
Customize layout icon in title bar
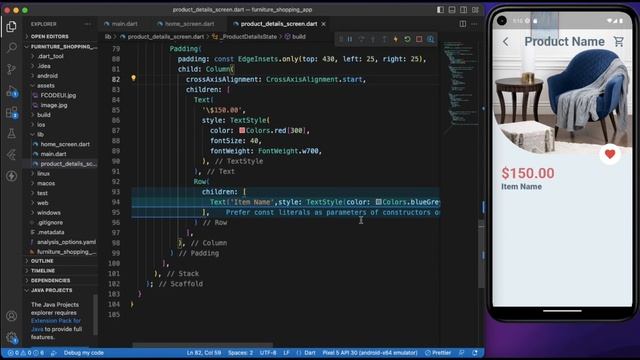click(x=475, y=9)
